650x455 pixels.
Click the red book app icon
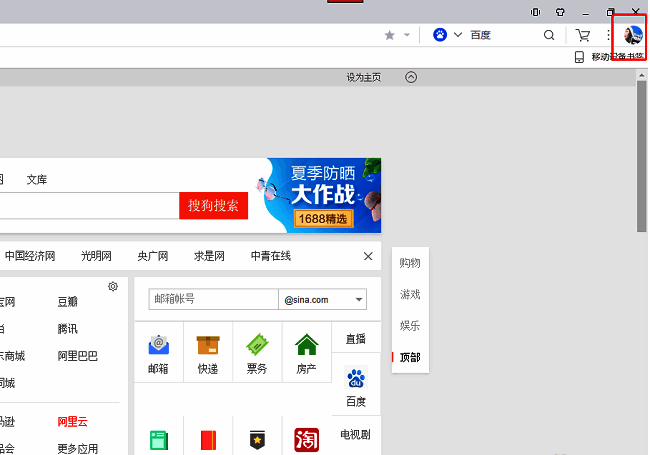208,440
